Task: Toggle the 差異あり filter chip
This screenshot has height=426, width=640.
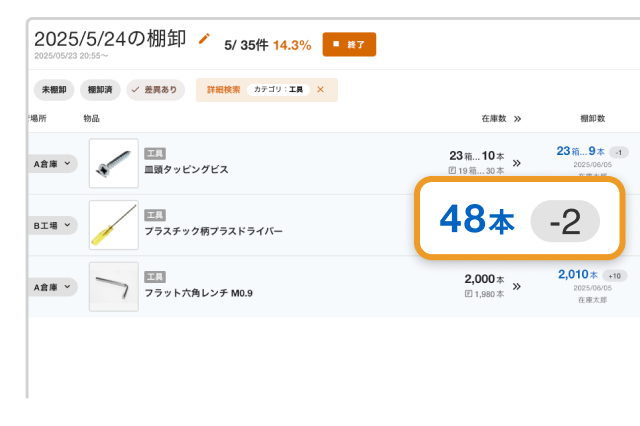Action: pos(155,90)
